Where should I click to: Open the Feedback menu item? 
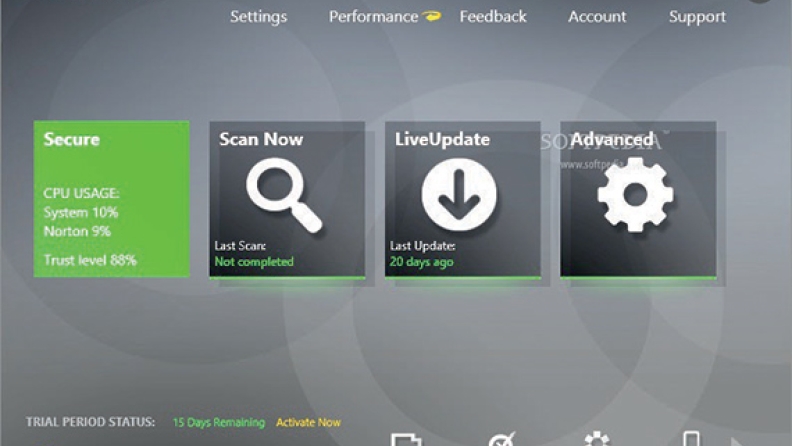(493, 17)
